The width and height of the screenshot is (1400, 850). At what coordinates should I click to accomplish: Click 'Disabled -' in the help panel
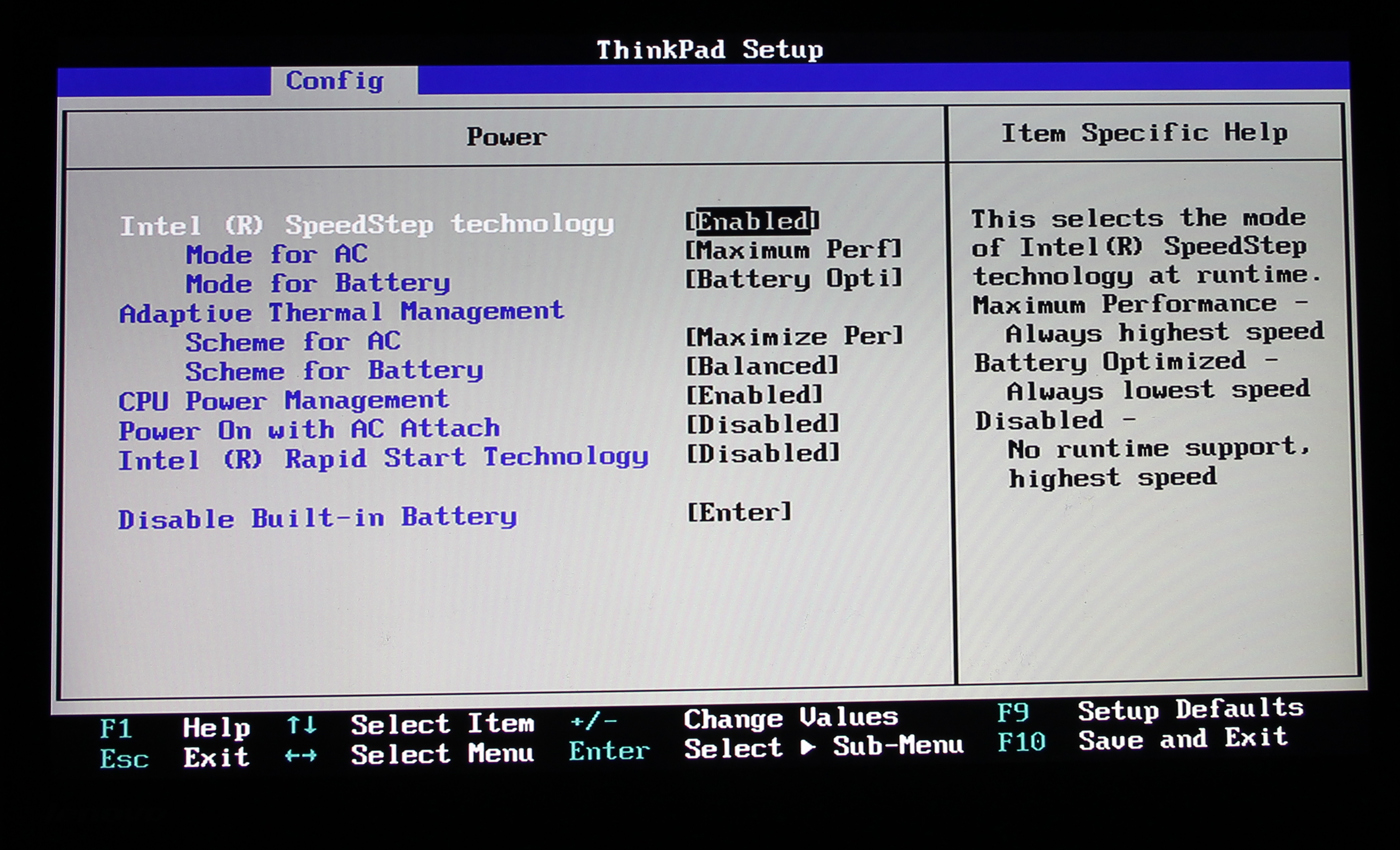(x=1054, y=420)
